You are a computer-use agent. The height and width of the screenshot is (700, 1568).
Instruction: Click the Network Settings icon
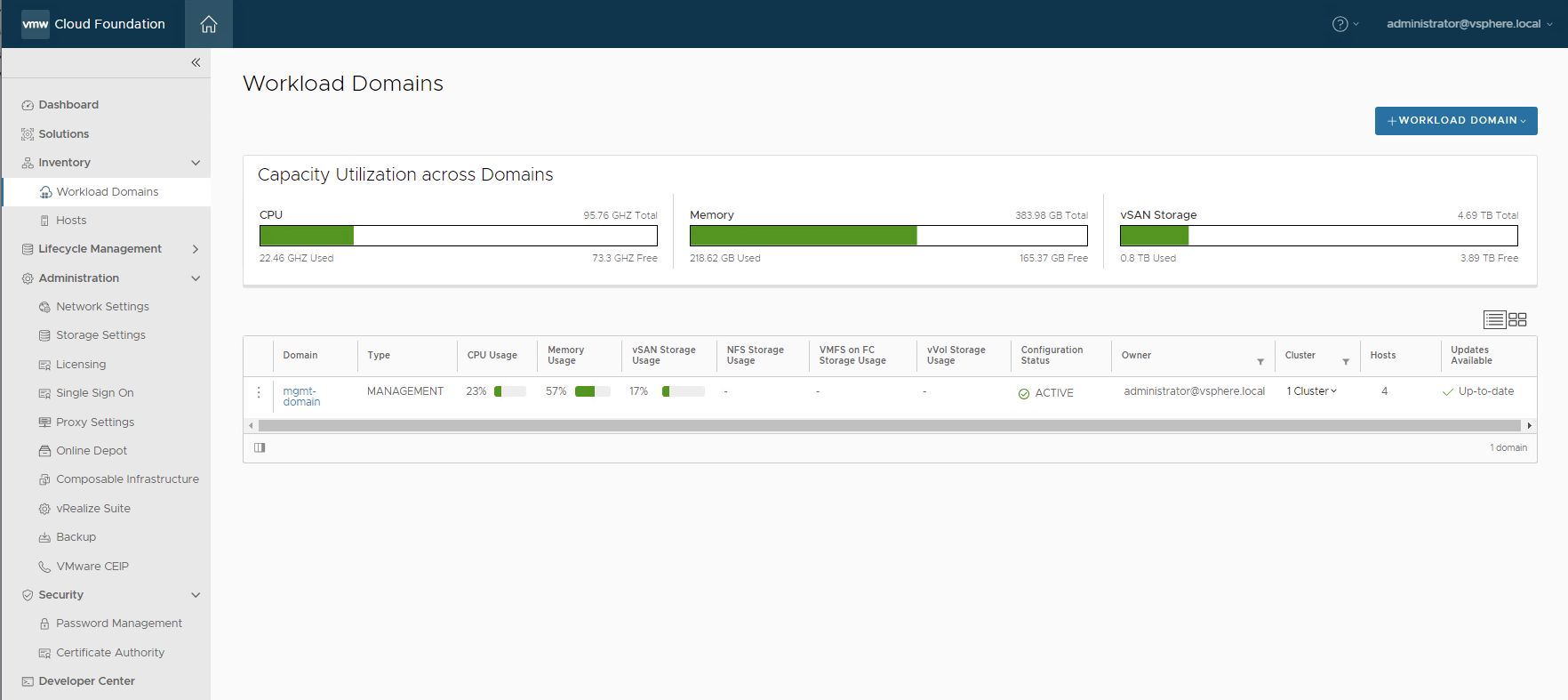click(45, 307)
